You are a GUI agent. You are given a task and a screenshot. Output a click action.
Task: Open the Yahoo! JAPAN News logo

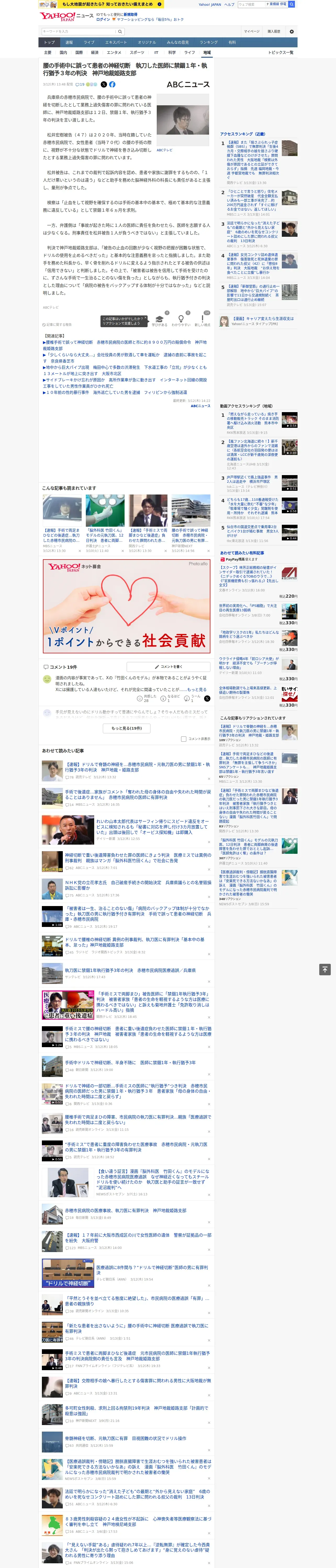(66, 16)
